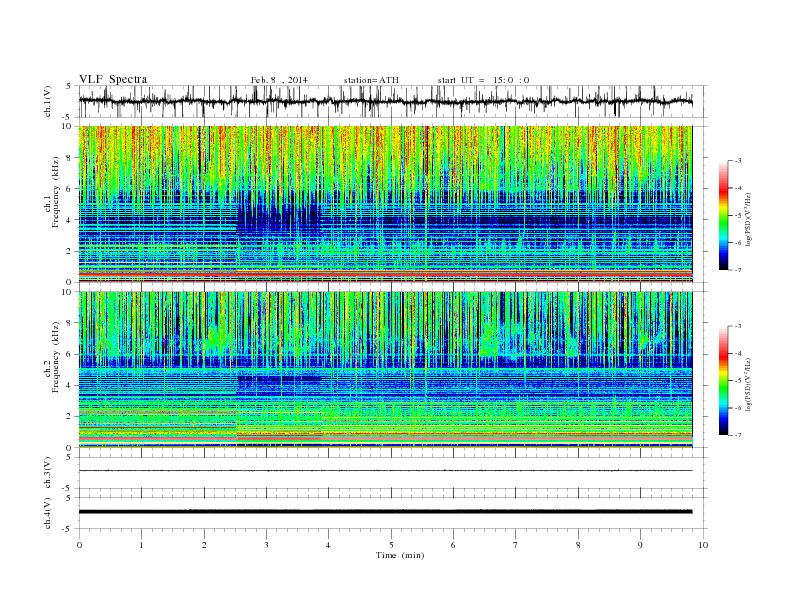Click tick label 8 on the Time axis

578,545
